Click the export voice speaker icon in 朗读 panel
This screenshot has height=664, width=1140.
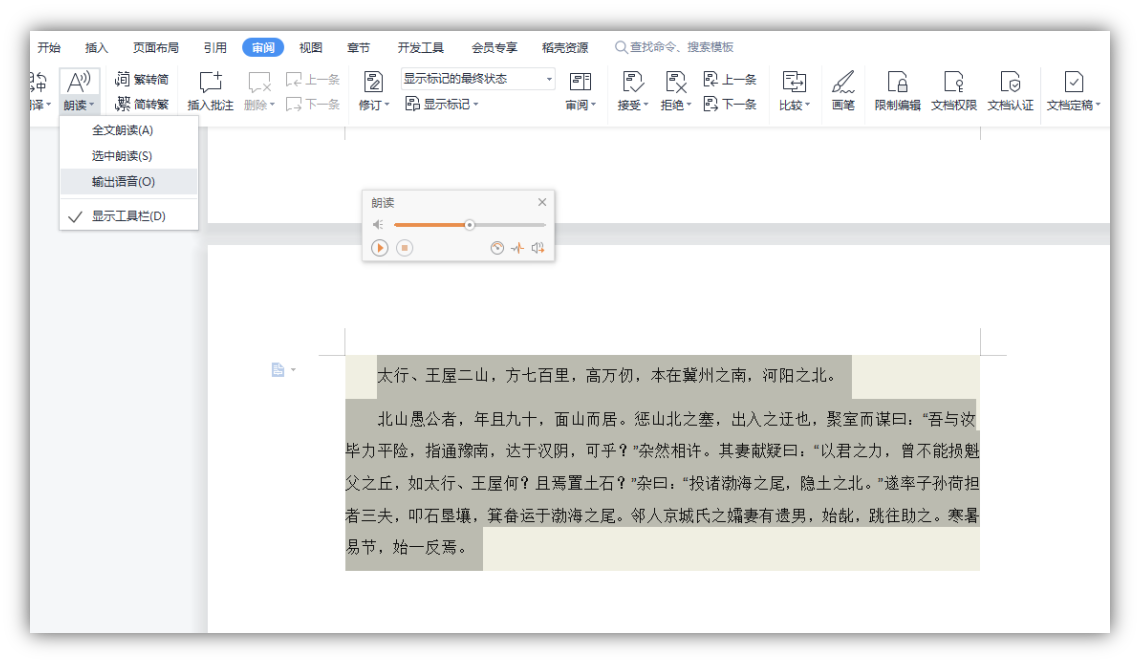tap(538, 248)
